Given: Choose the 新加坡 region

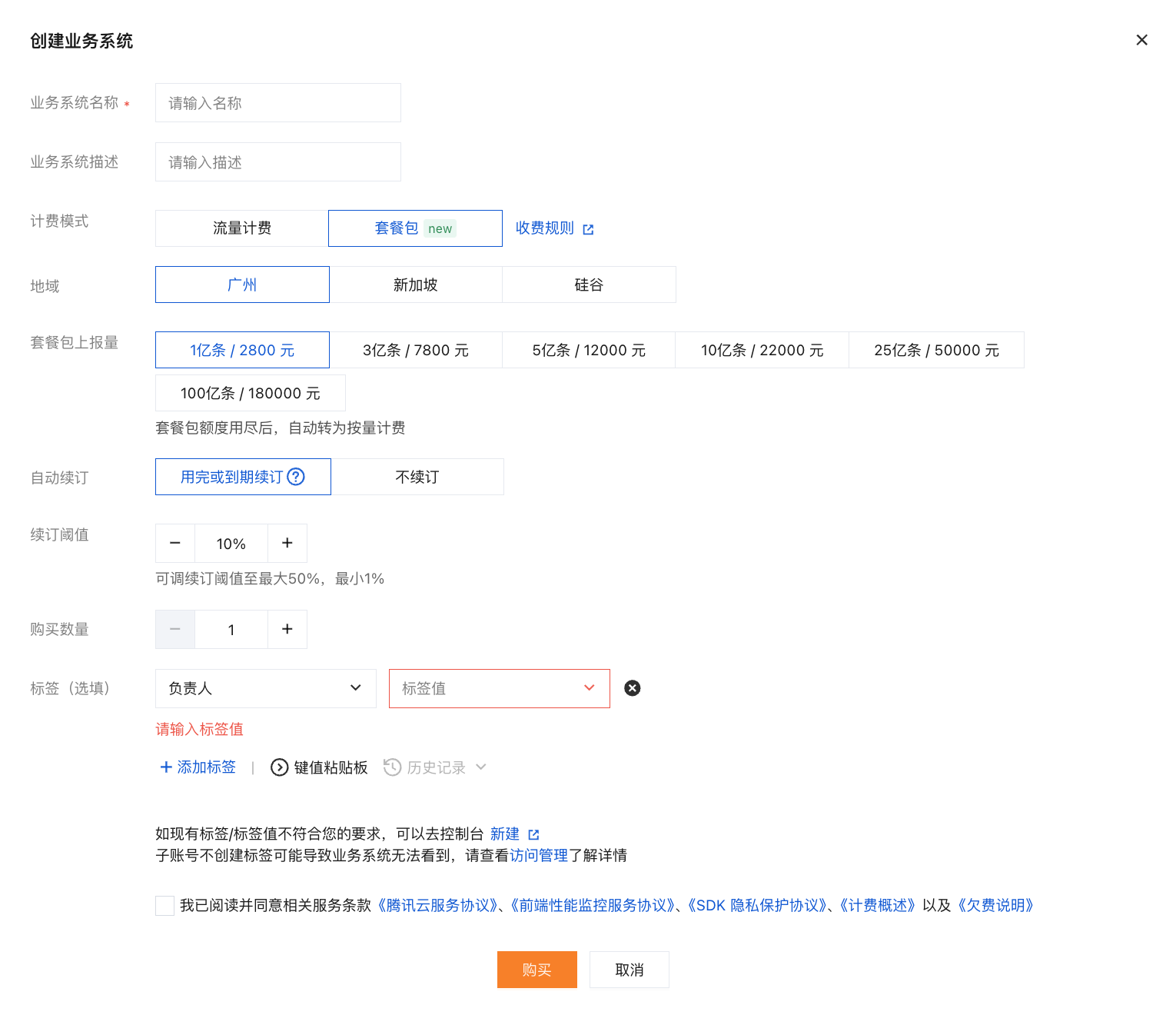Looking at the screenshot, I should [x=416, y=285].
